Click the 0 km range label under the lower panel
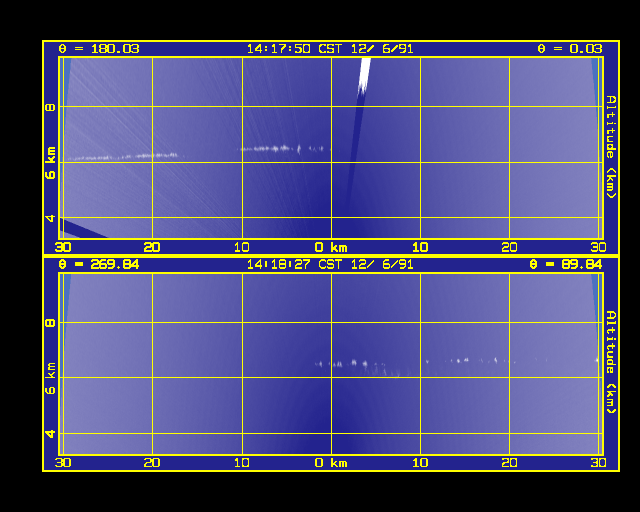Image resolution: width=640 pixels, height=512 pixels. tap(331, 463)
